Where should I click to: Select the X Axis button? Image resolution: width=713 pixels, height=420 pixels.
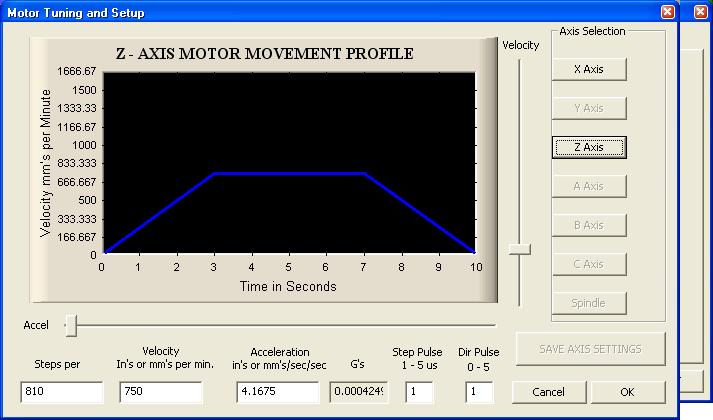click(588, 69)
